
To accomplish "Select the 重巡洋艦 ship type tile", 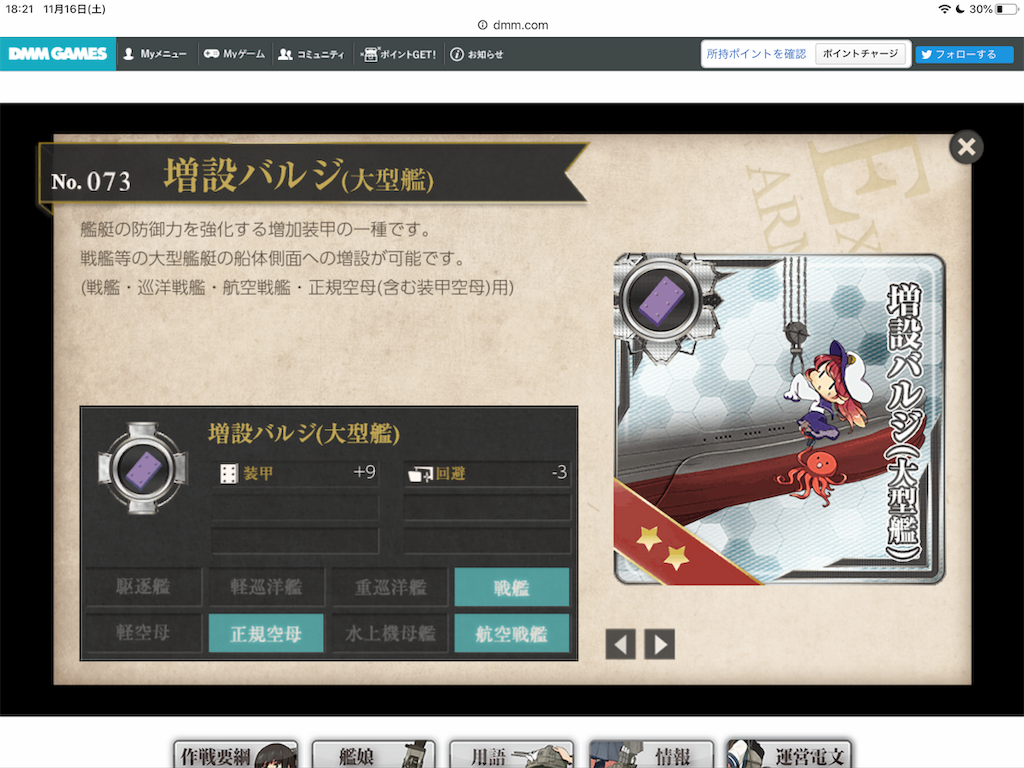I will (x=390, y=587).
